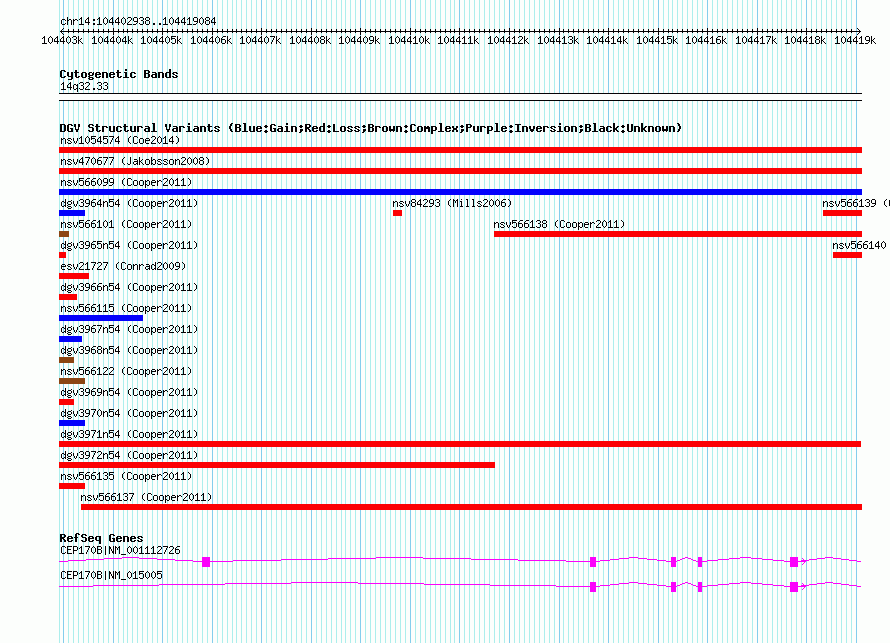Click the red bar under nsv566137
This screenshot has height=643, width=890.
[471, 507]
